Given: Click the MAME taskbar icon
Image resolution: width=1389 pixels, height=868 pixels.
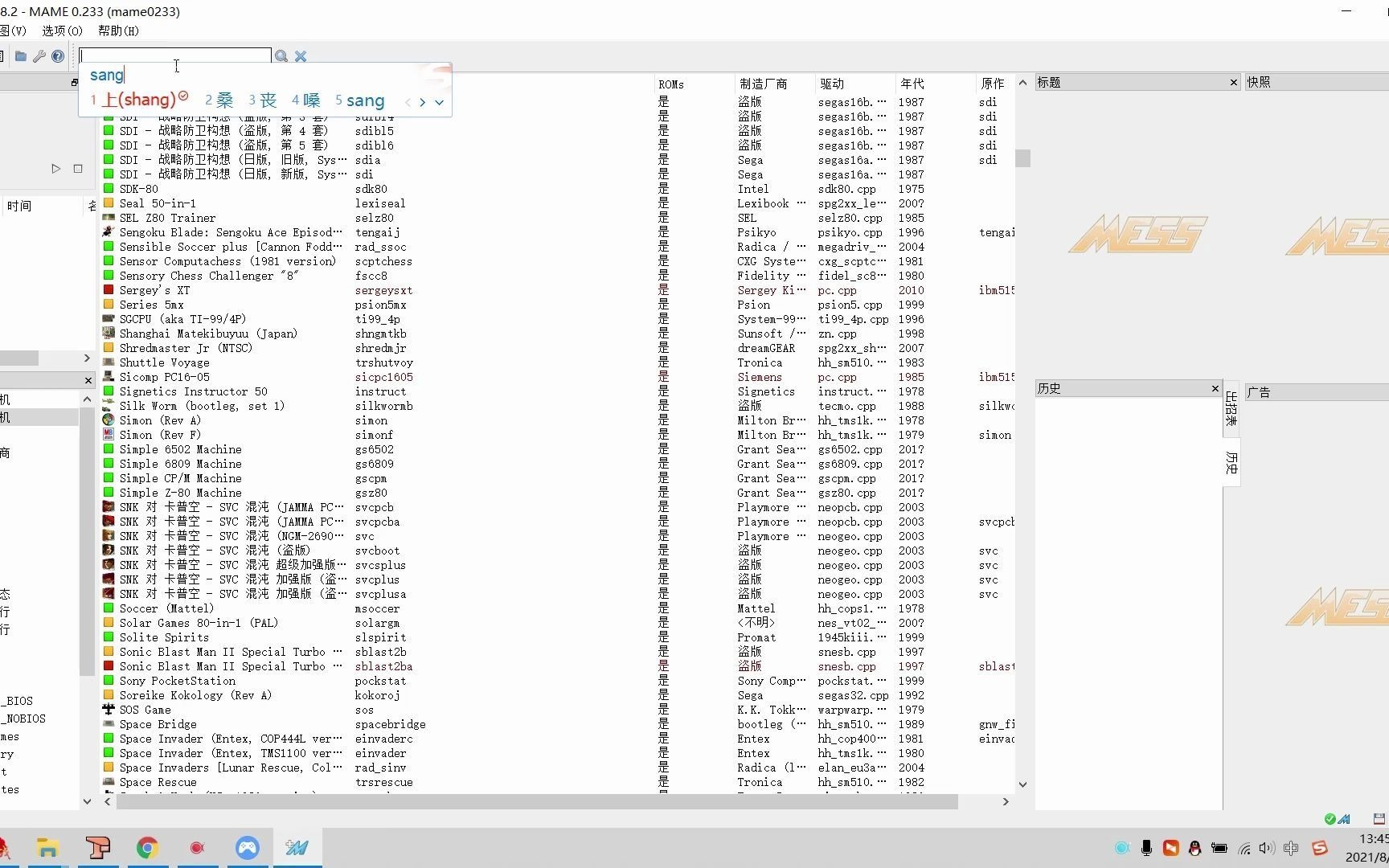Looking at the screenshot, I should (x=297, y=848).
